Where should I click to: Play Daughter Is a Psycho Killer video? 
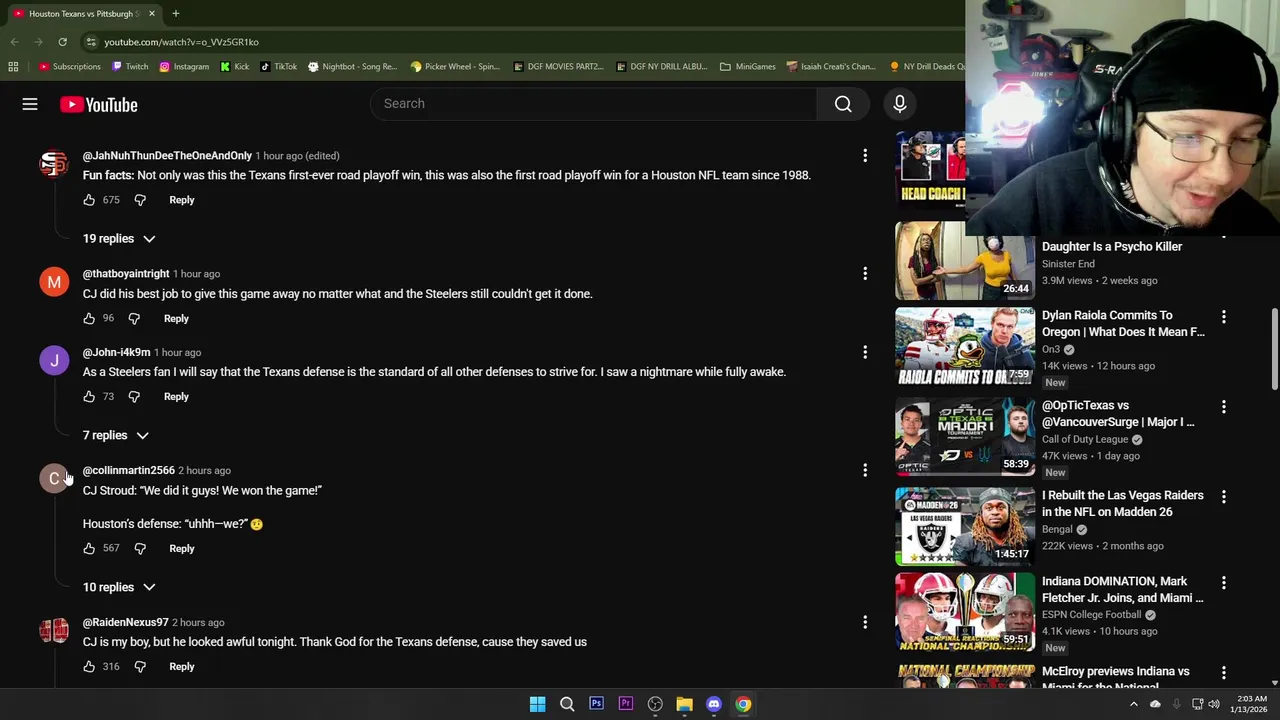click(965, 261)
